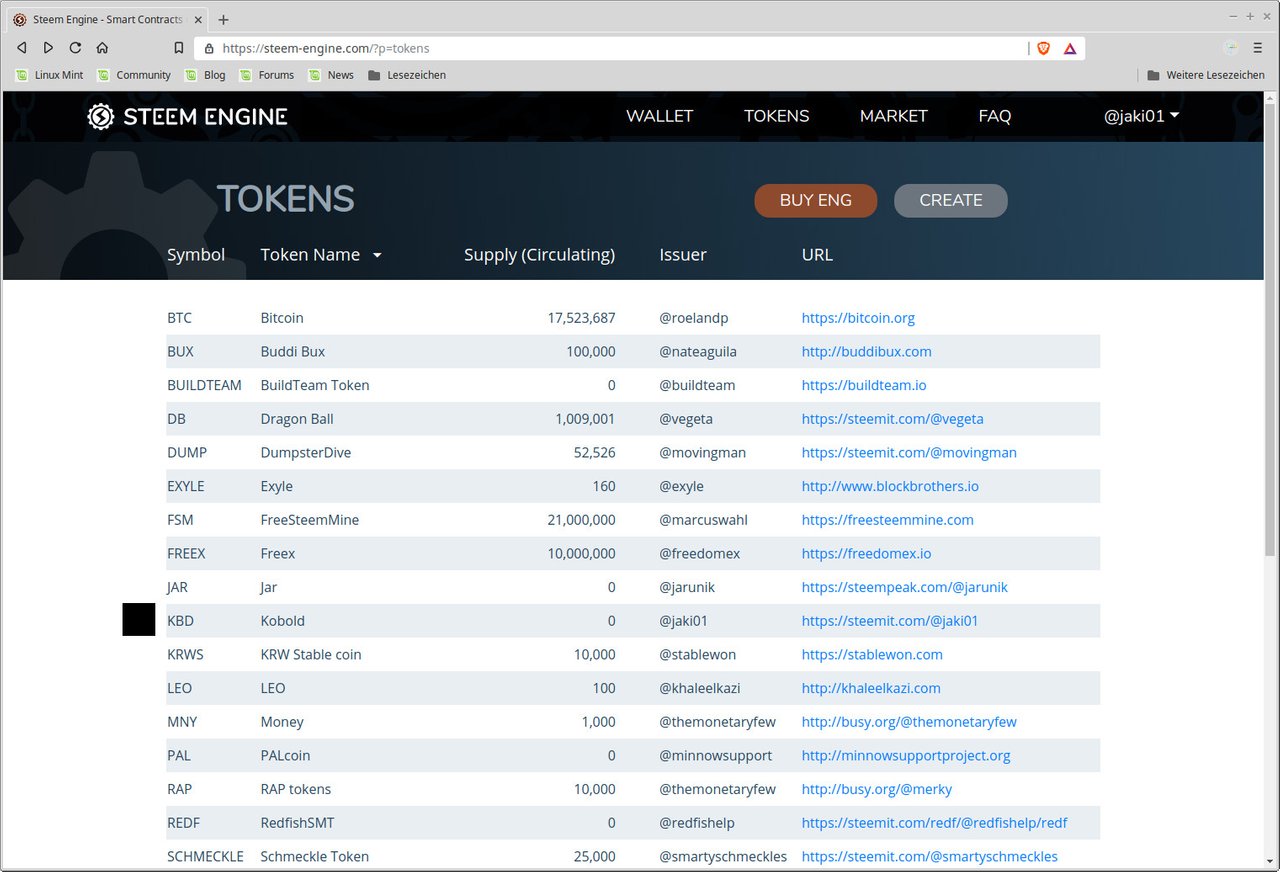Viewport: 1280px width, 872px height.
Task: Open the browser home page icon
Action: point(102,48)
